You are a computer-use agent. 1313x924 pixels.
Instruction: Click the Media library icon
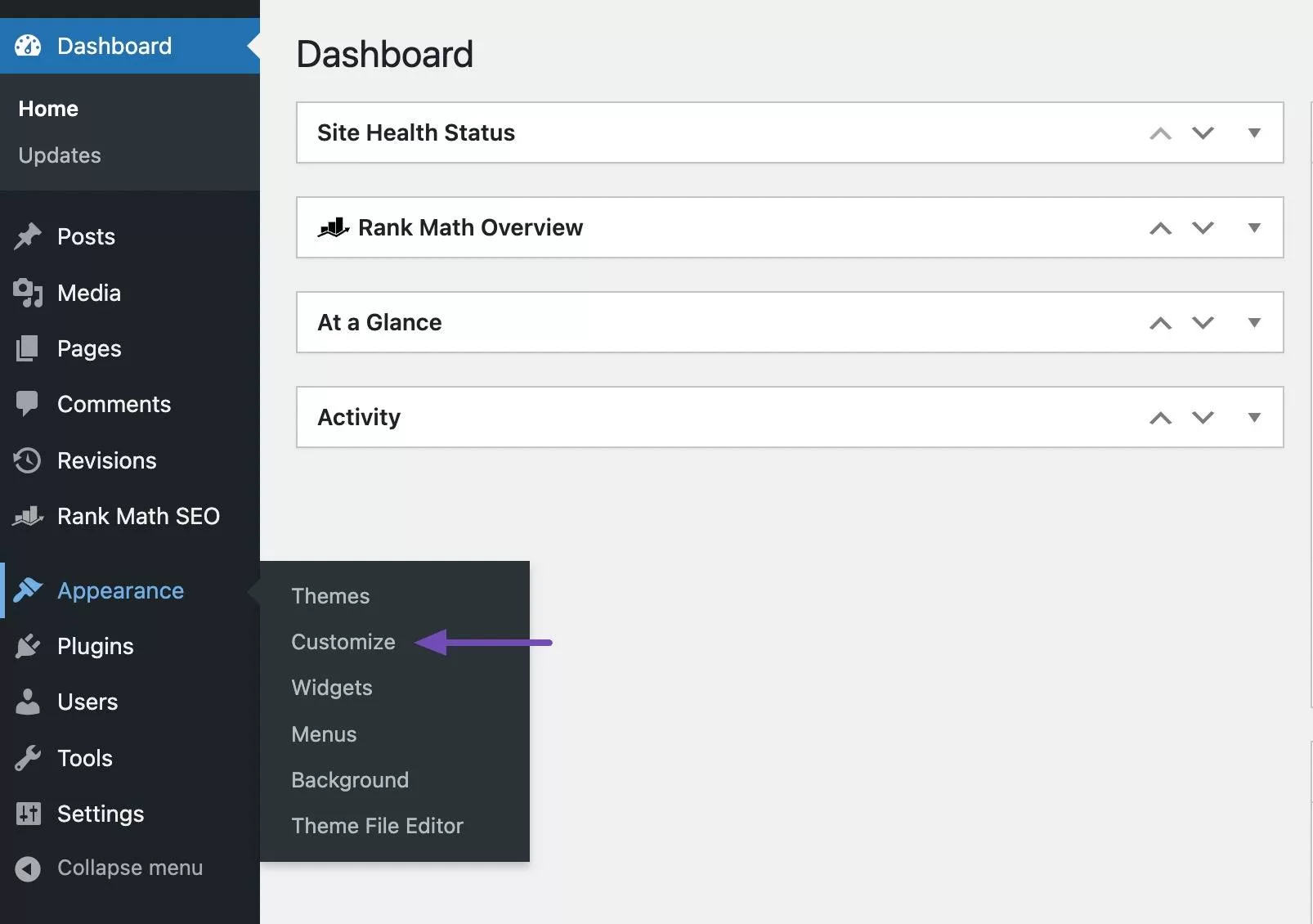28,293
